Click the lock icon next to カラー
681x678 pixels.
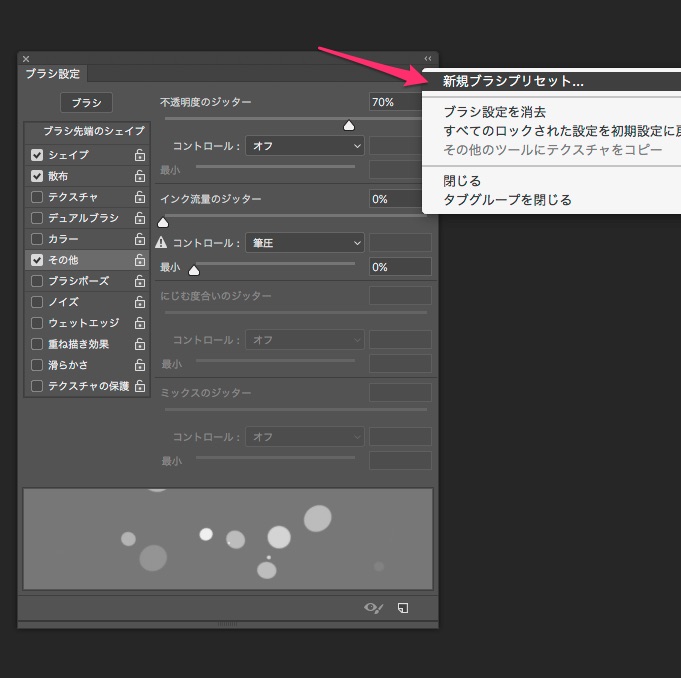tap(140, 239)
